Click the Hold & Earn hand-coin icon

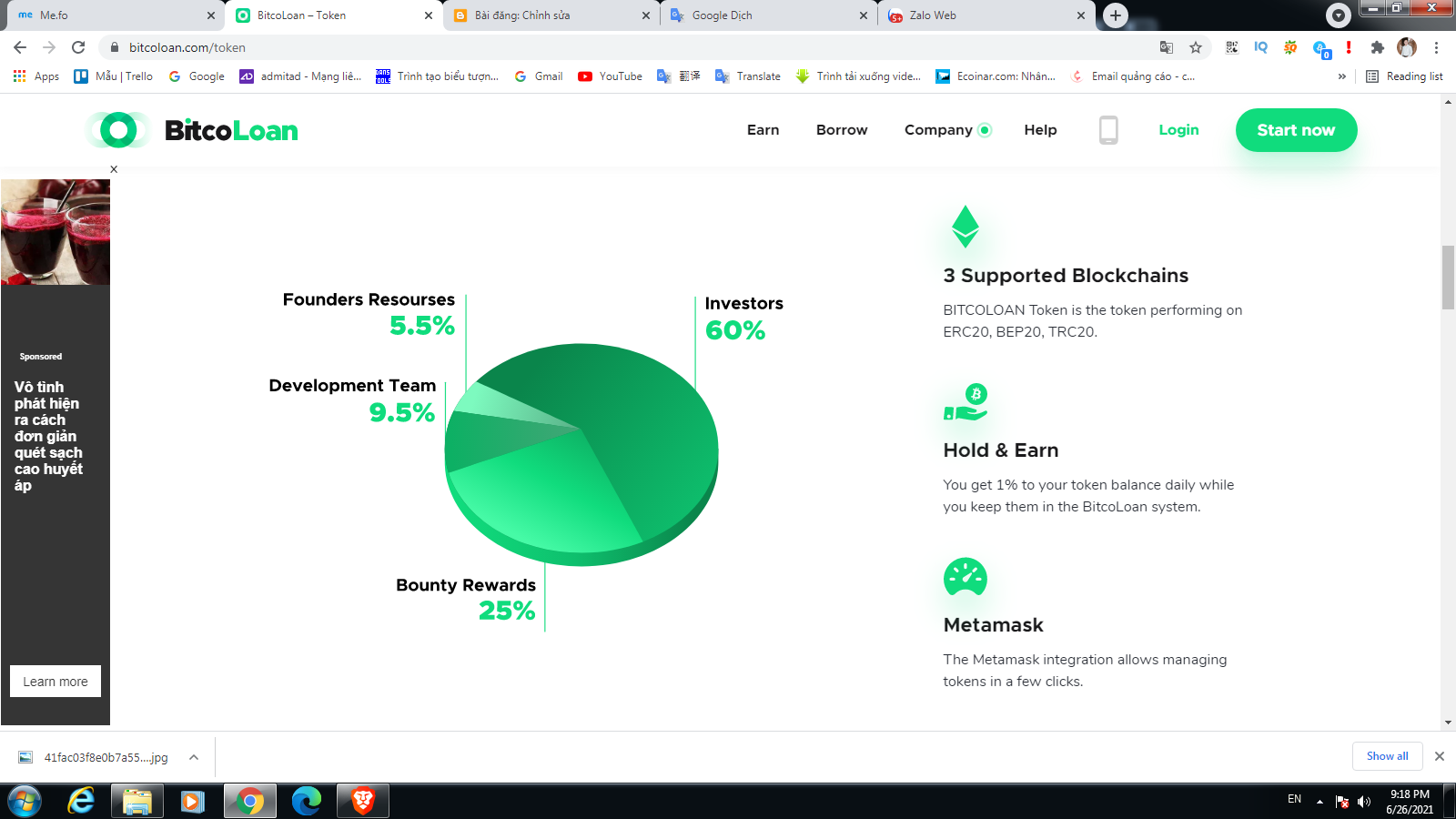coord(966,401)
